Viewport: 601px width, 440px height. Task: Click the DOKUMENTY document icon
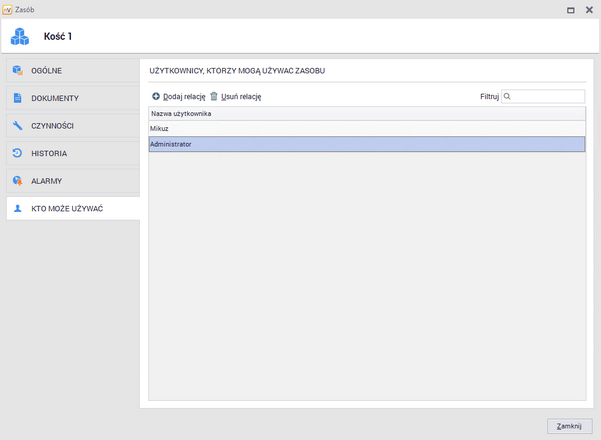click(18, 98)
